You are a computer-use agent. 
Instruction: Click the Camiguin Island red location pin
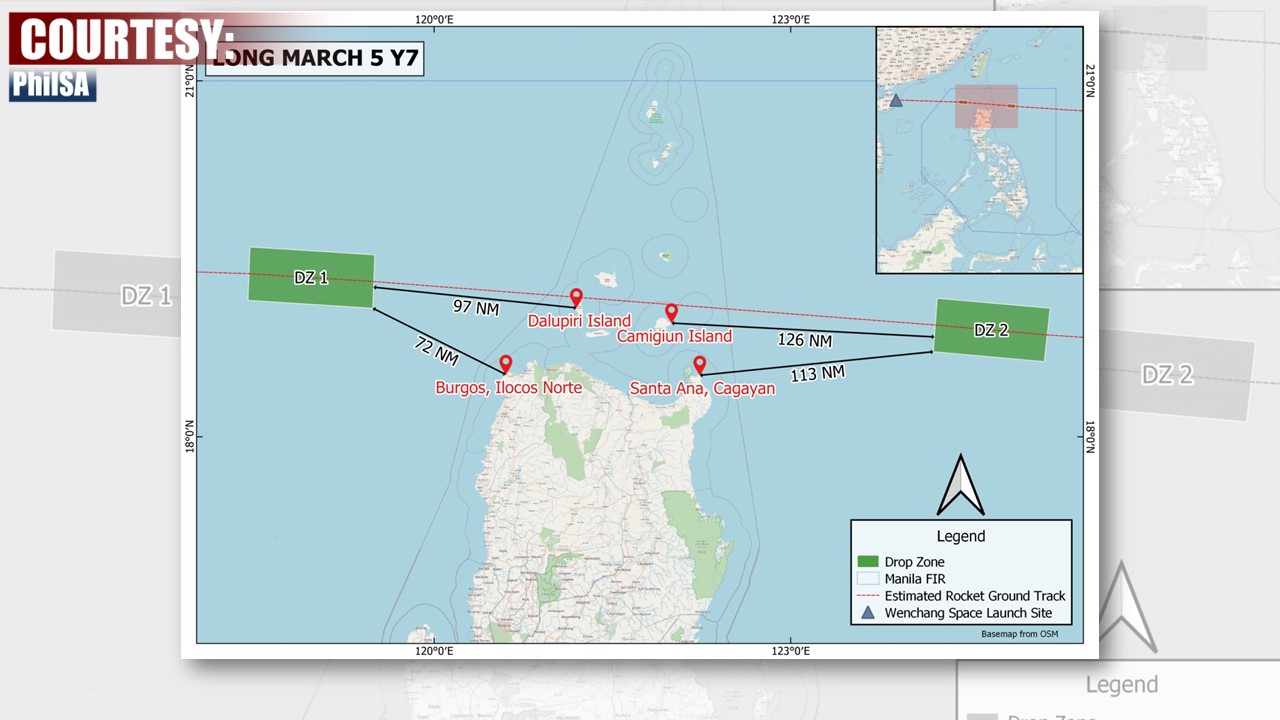pos(672,312)
